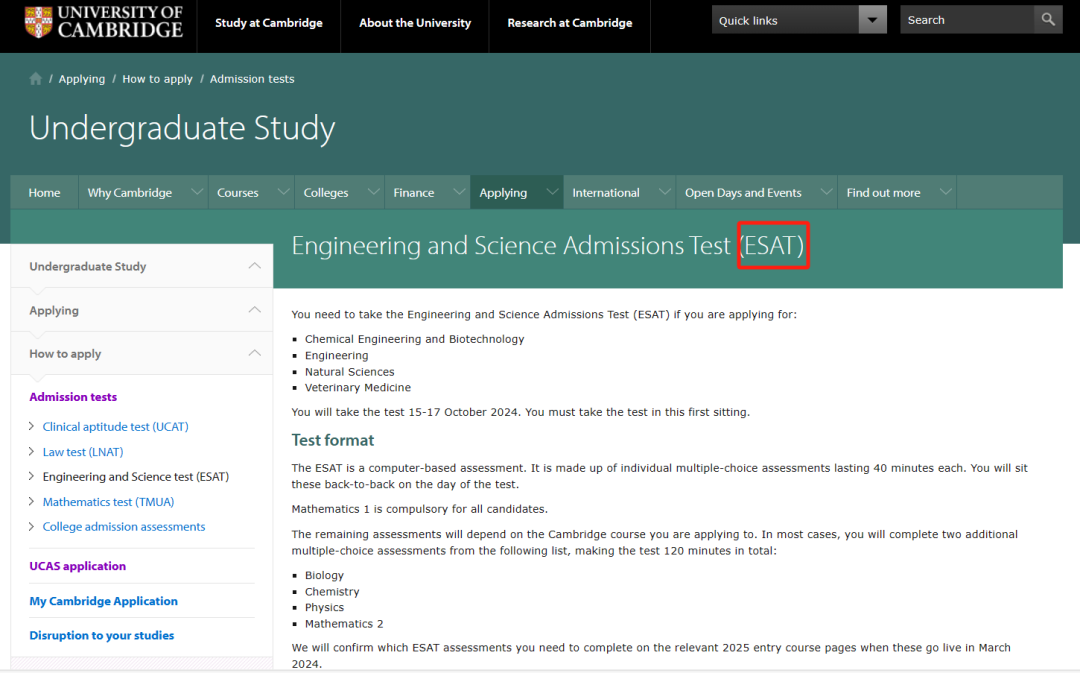The image size is (1080, 673).
Task: Open Disruption to your studies link
Action: tap(102, 635)
